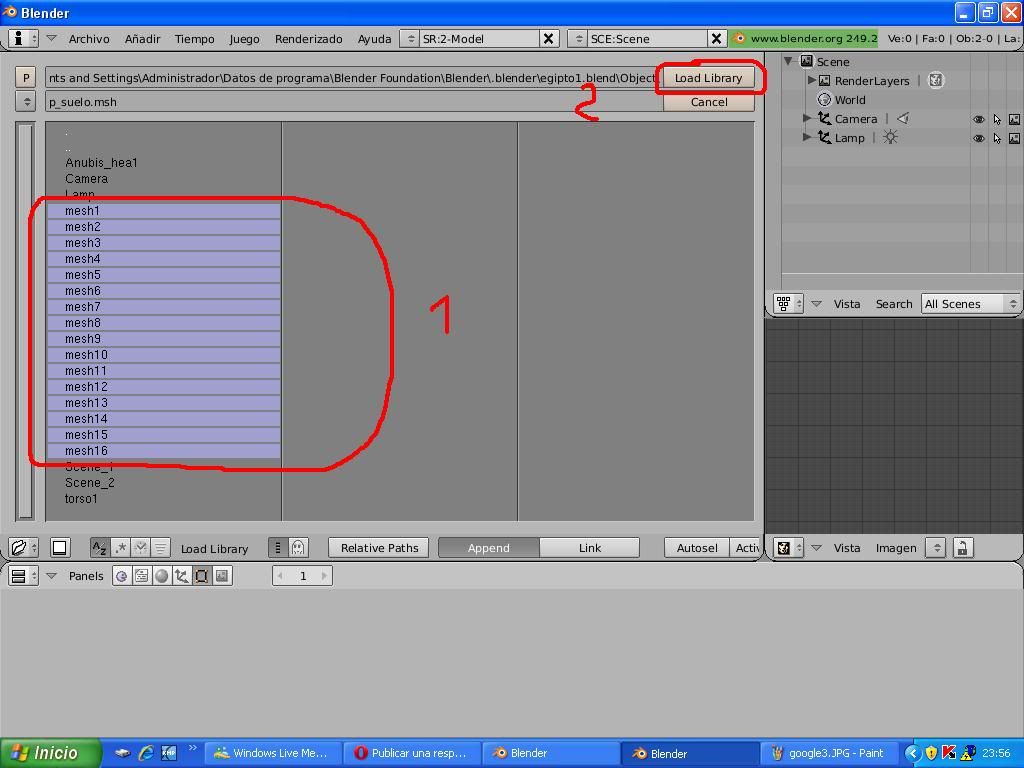Viewport: 1024px width, 768px height.
Task: Sort files by size icon
Action: pyautogui.click(x=161, y=547)
